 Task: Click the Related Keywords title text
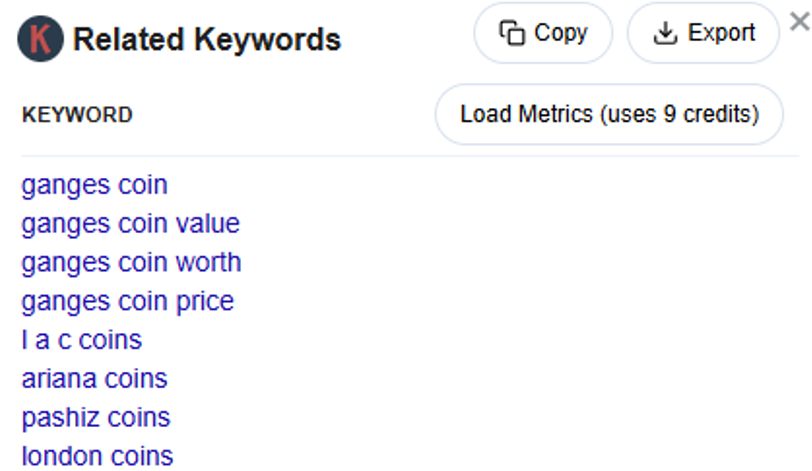207,40
